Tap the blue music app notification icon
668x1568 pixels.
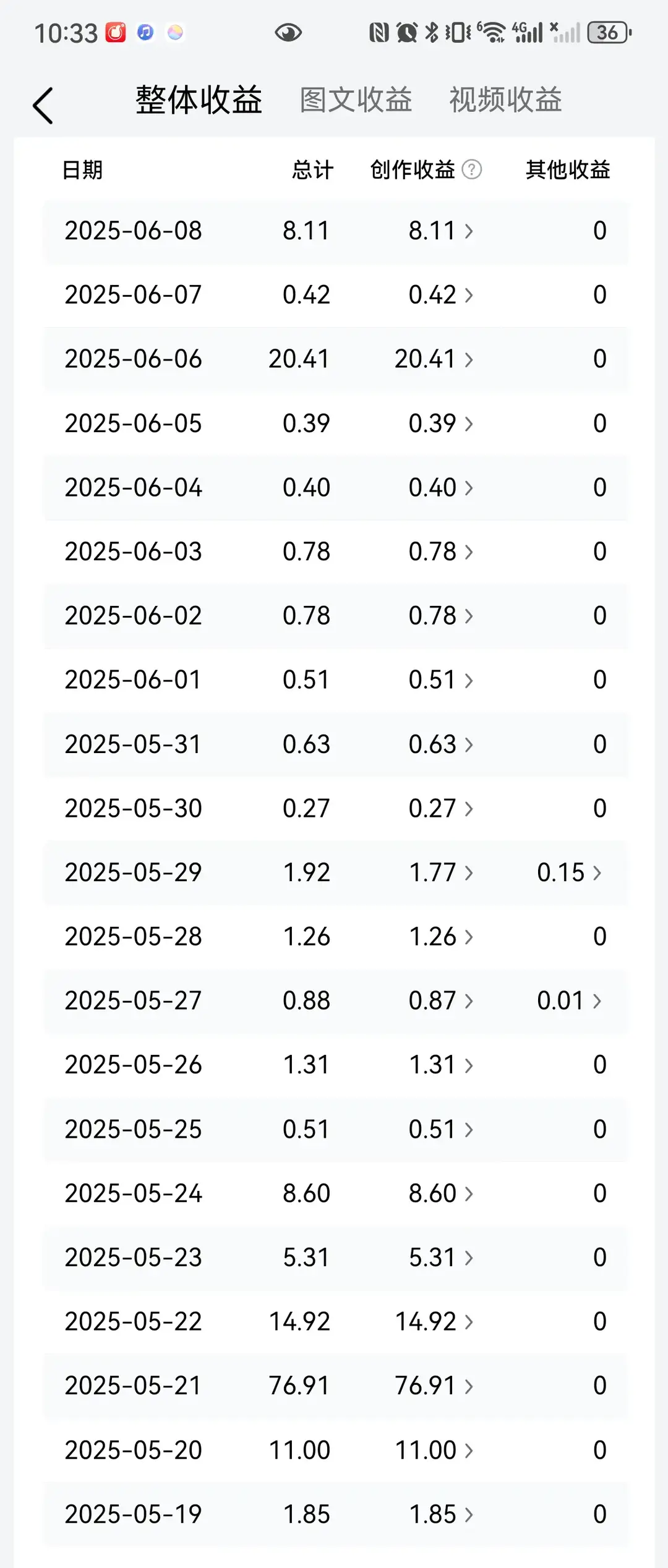click(145, 32)
